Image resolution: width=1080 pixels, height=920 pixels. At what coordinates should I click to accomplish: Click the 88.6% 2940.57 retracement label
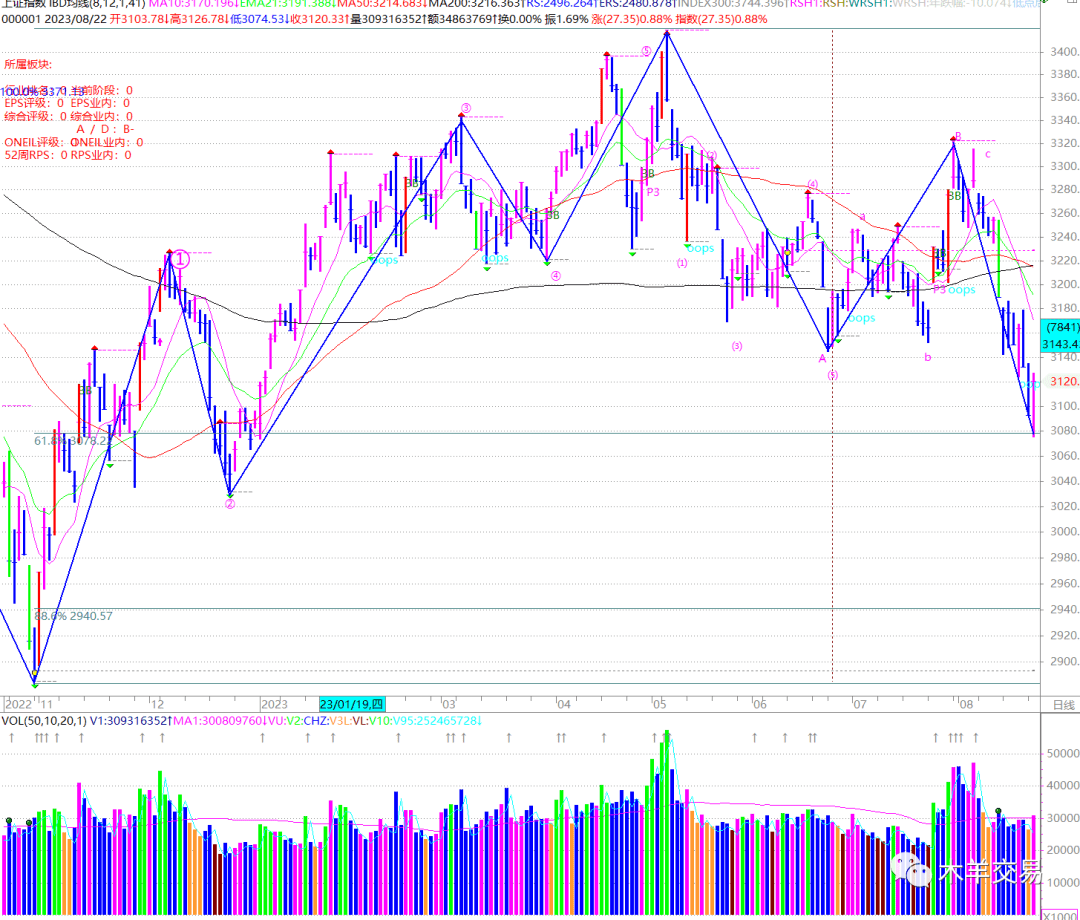(x=73, y=616)
